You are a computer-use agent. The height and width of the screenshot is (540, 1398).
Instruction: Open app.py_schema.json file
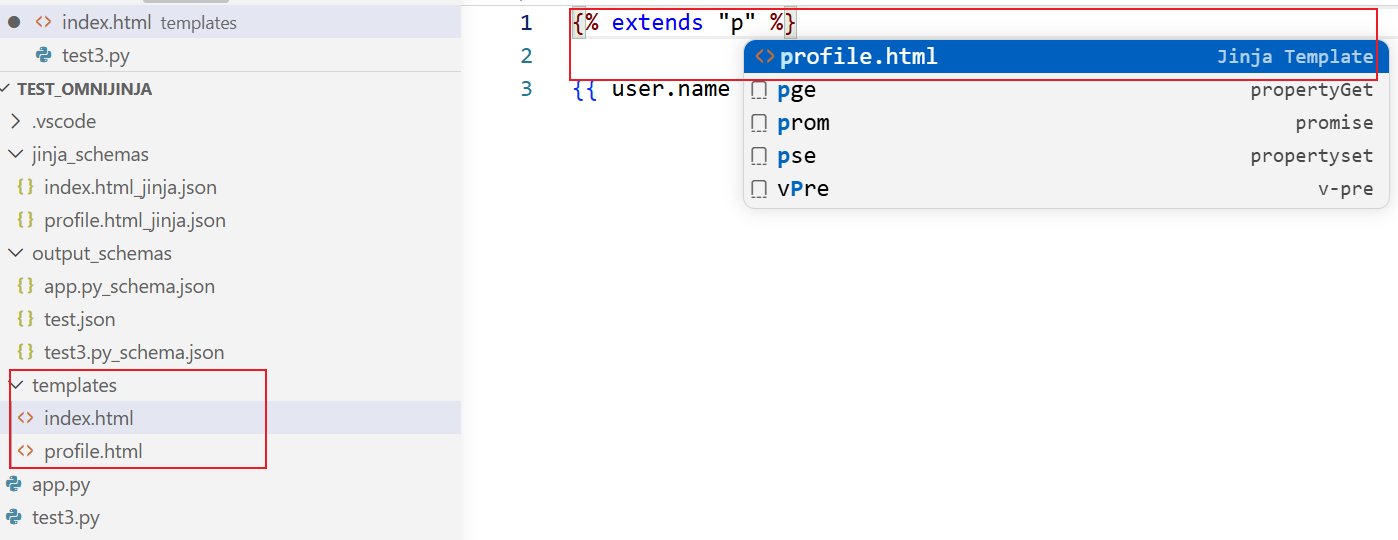pos(230,286)
